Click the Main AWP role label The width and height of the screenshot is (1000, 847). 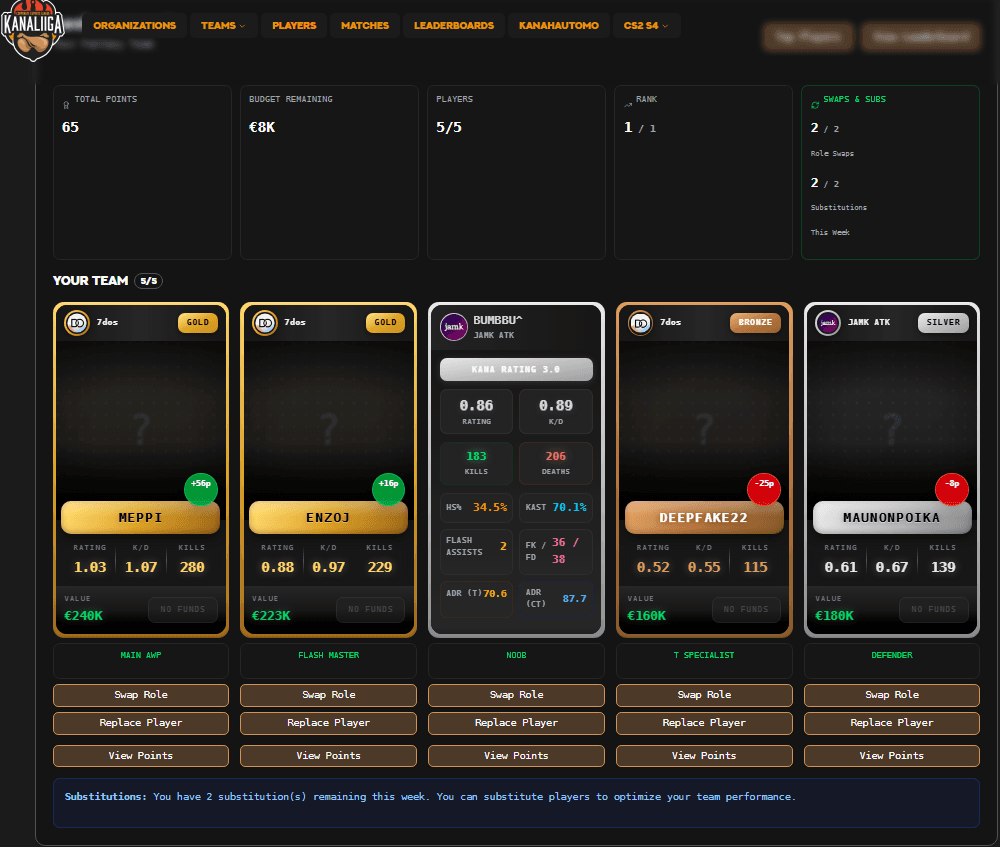[x=141, y=656]
